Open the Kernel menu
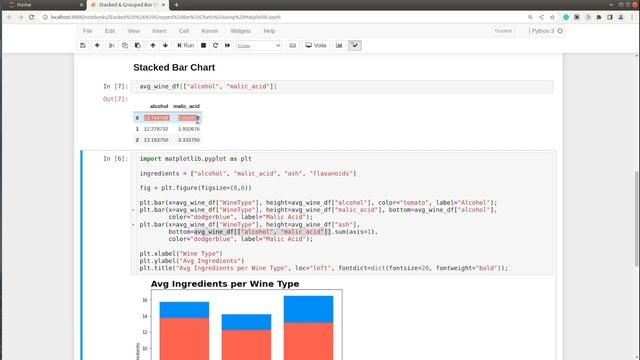Image resolution: width=640 pixels, height=360 pixels. (x=210, y=31)
